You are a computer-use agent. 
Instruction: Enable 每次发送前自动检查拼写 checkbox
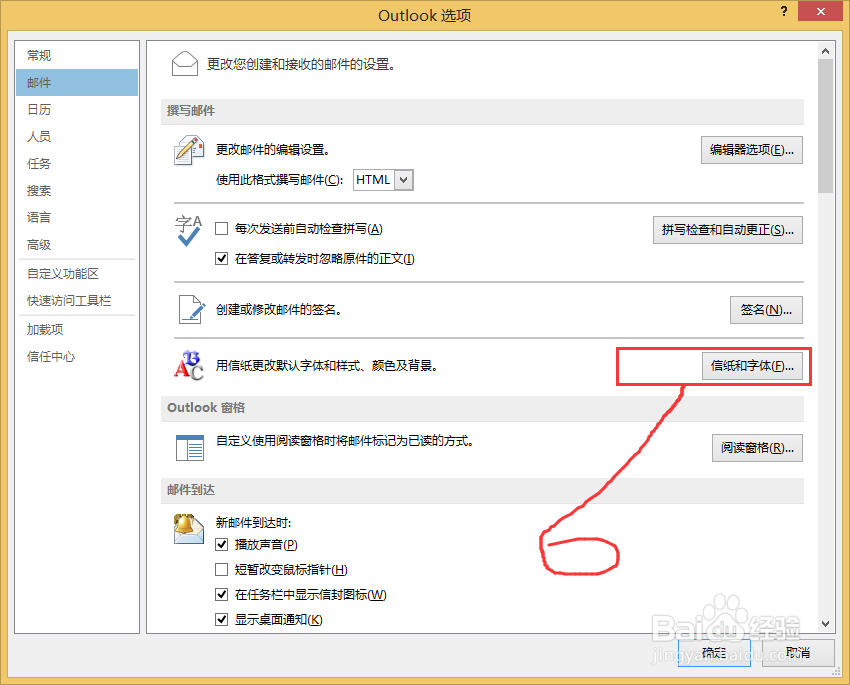pyautogui.click(x=221, y=229)
